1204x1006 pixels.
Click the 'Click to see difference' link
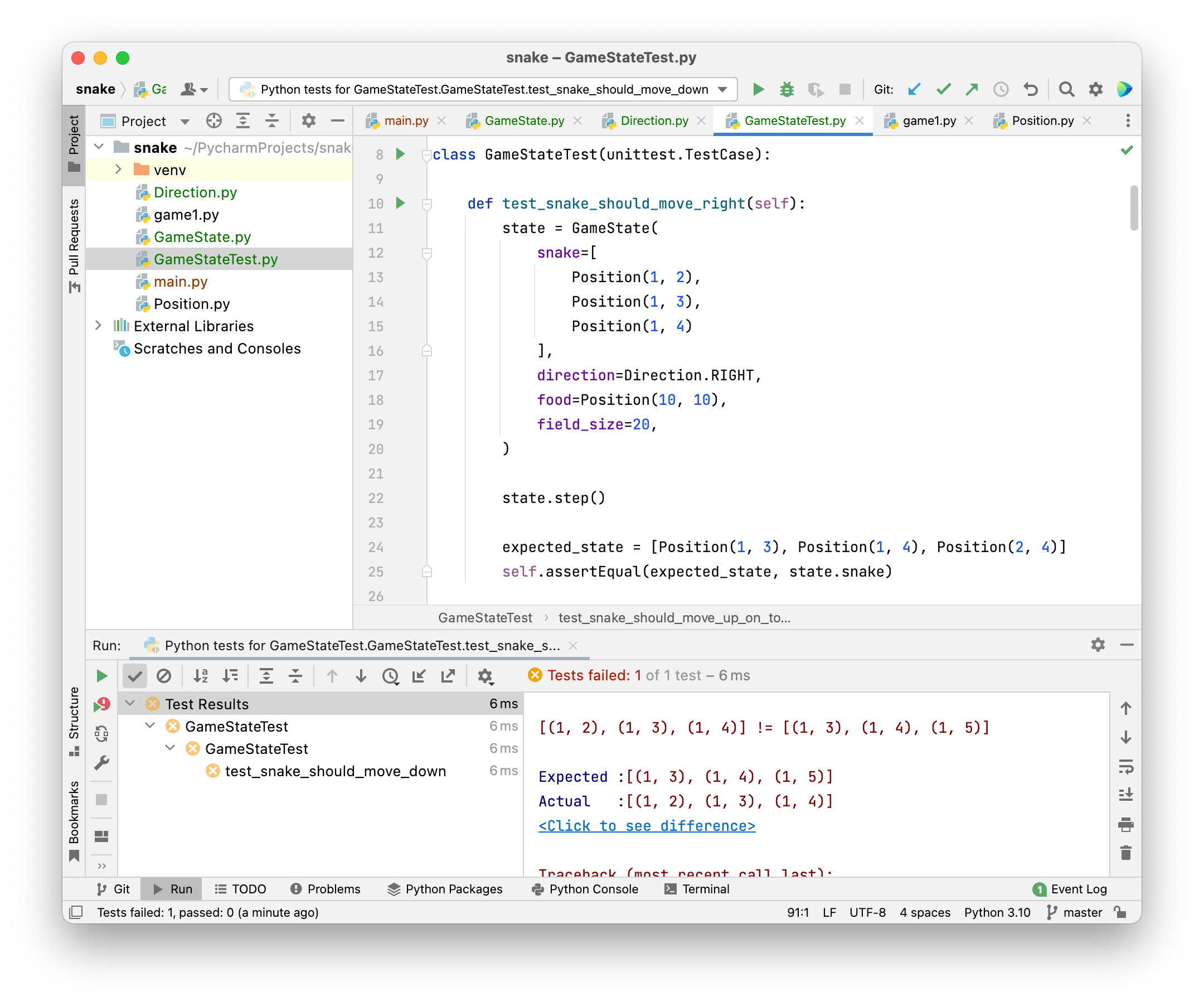point(647,826)
